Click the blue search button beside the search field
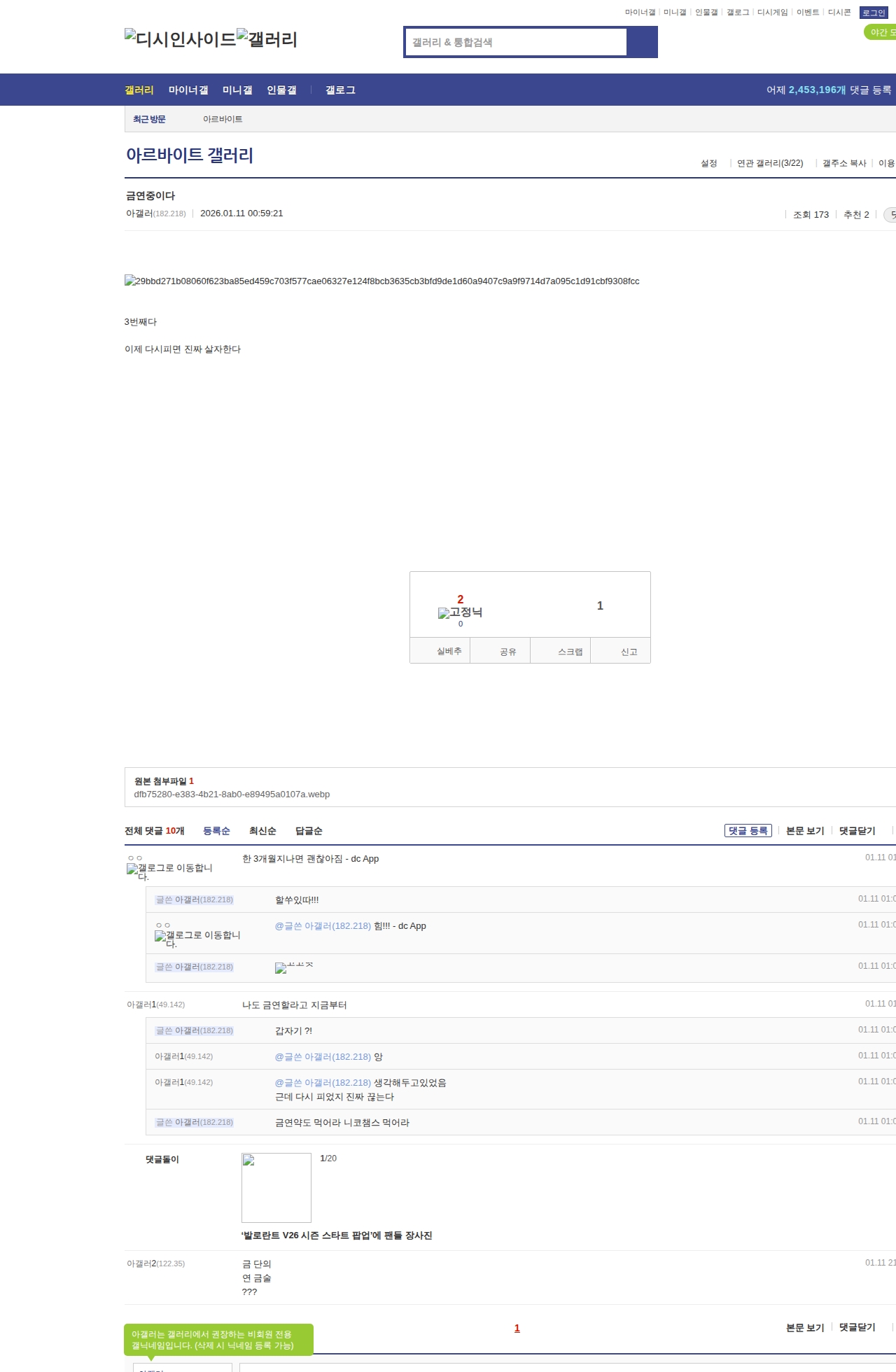The height and width of the screenshot is (1372, 896). tap(642, 42)
